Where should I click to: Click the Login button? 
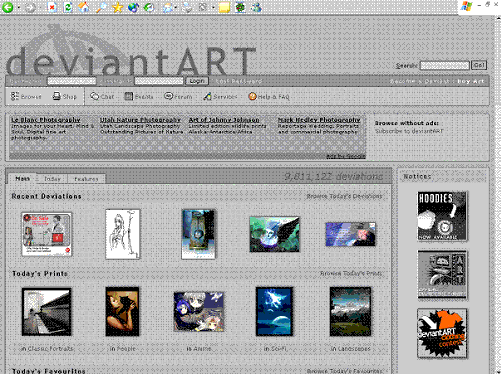(197, 81)
